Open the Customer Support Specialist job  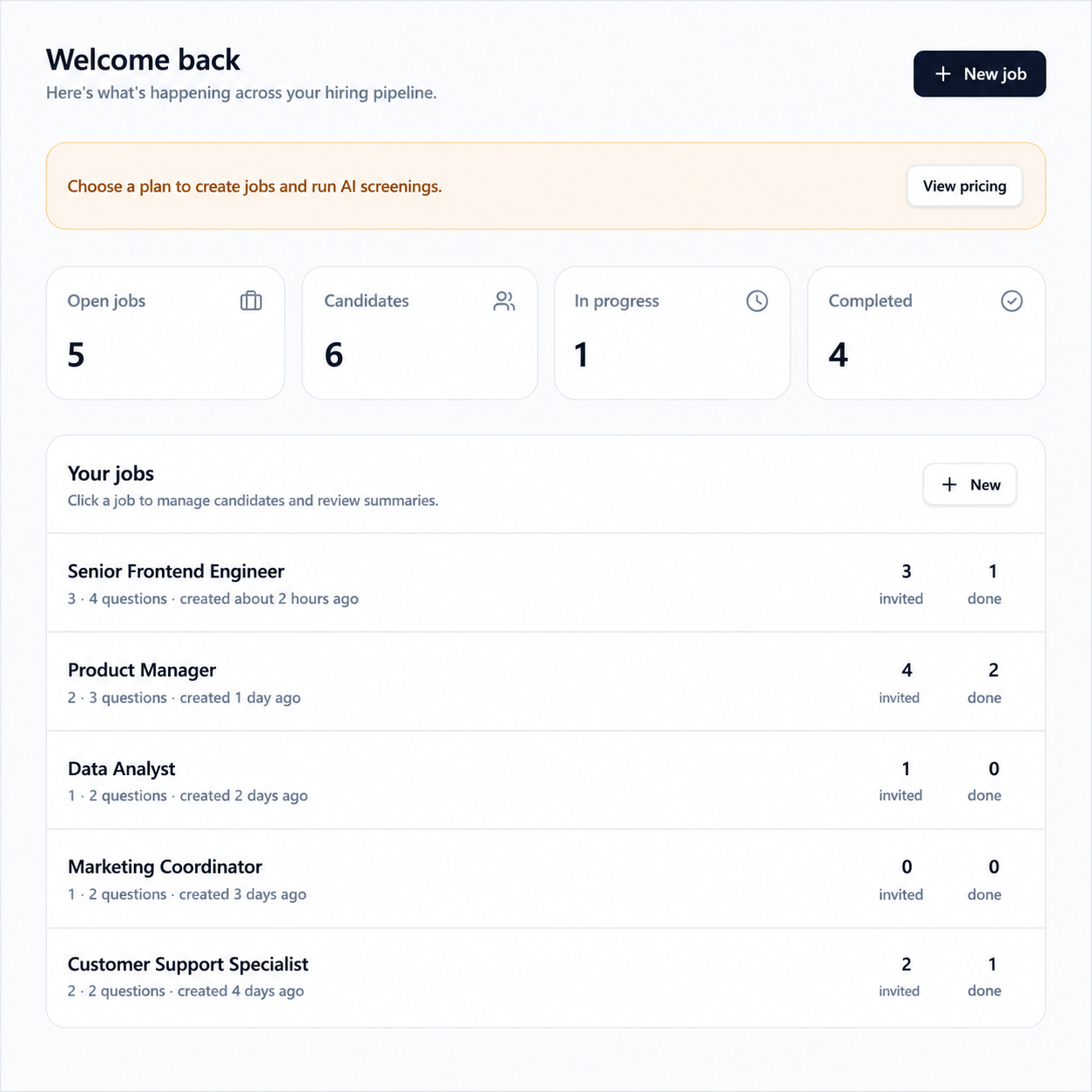(545, 977)
